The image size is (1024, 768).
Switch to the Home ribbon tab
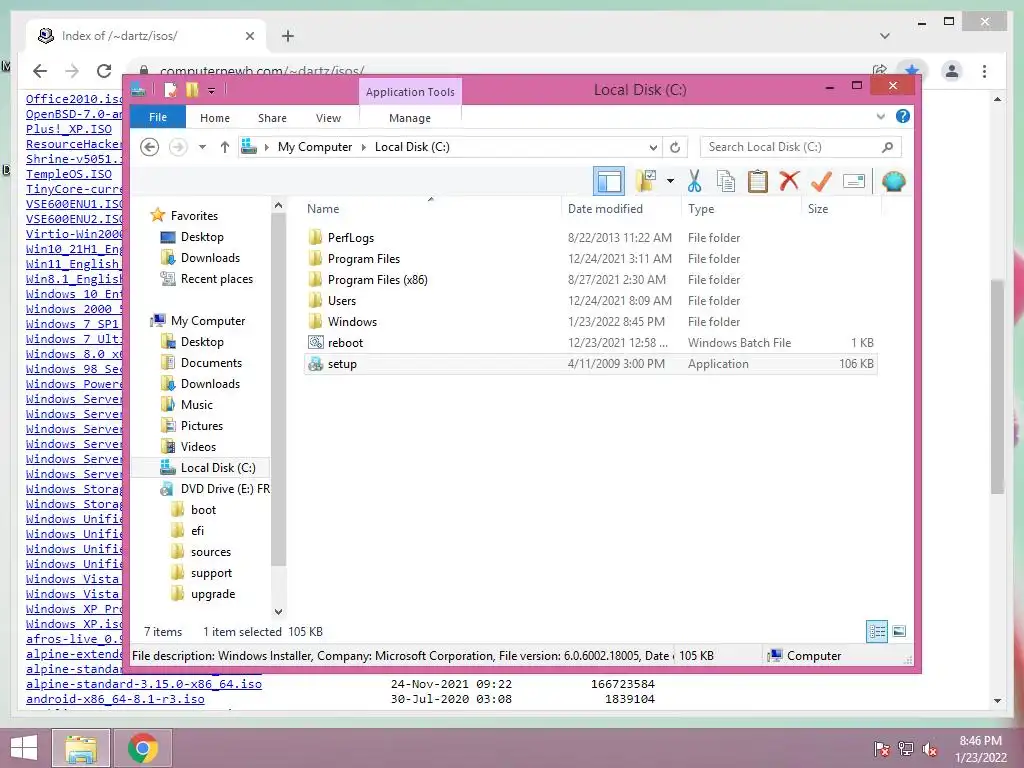point(215,118)
